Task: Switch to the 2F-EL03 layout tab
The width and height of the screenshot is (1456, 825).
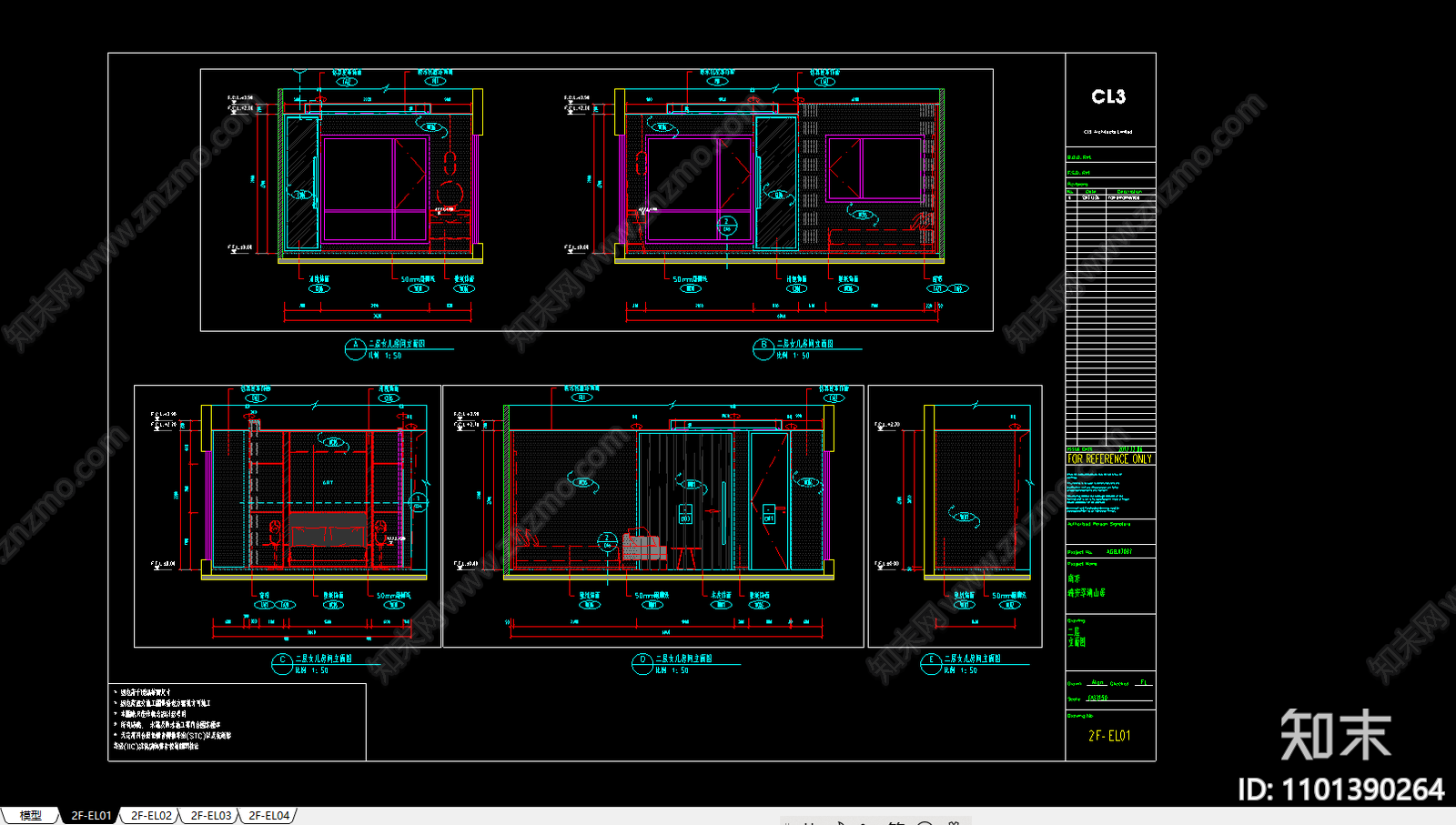Action: [x=210, y=816]
